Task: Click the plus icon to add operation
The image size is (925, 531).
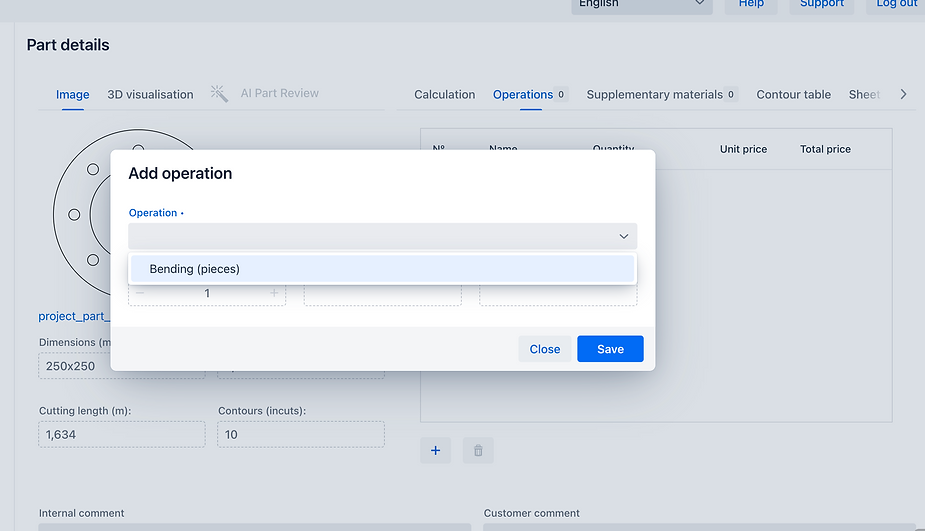Action: pos(435,451)
